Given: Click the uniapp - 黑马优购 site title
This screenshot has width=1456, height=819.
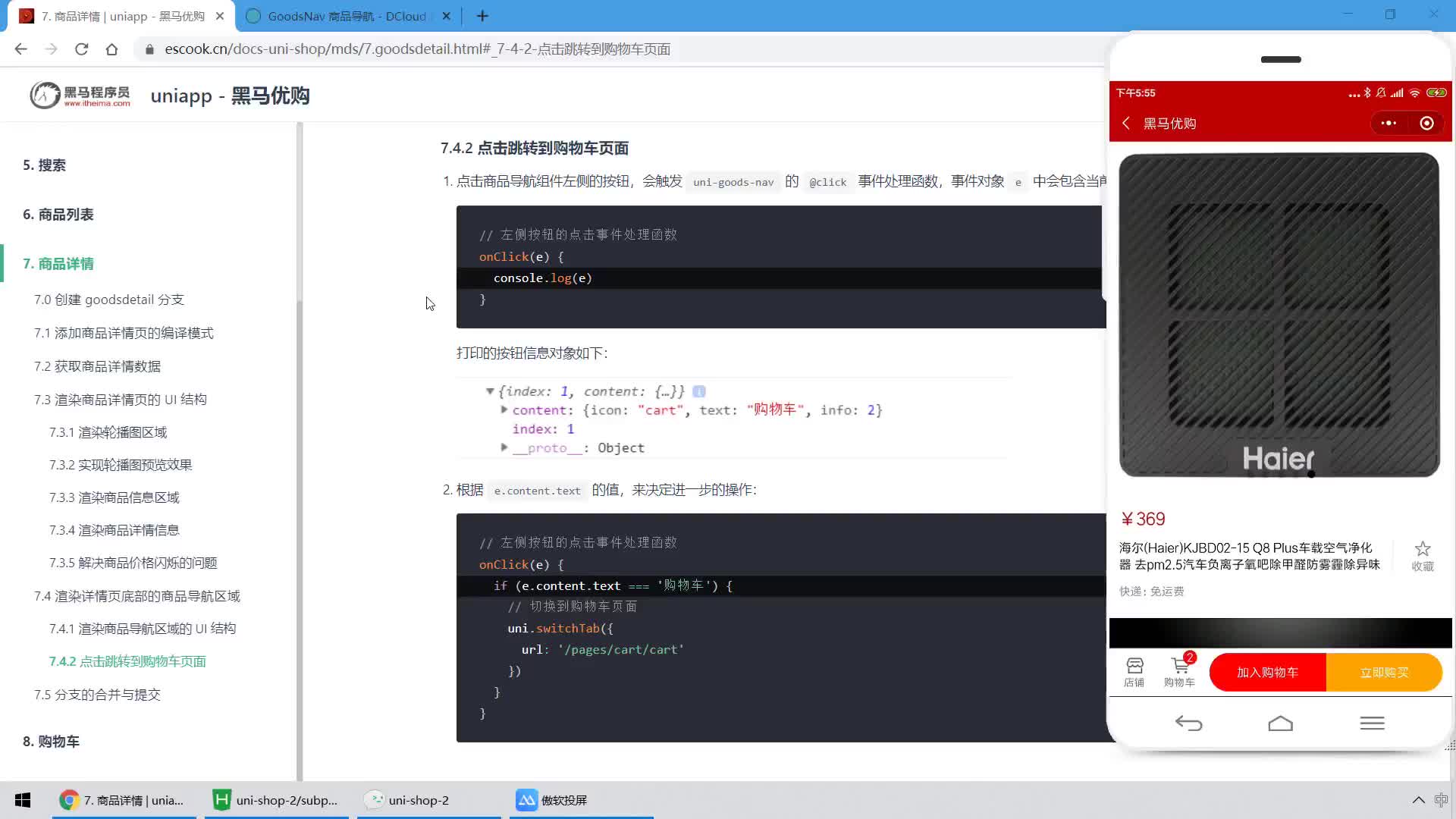Looking at the screenshot, I should click(x=231, y=96).
